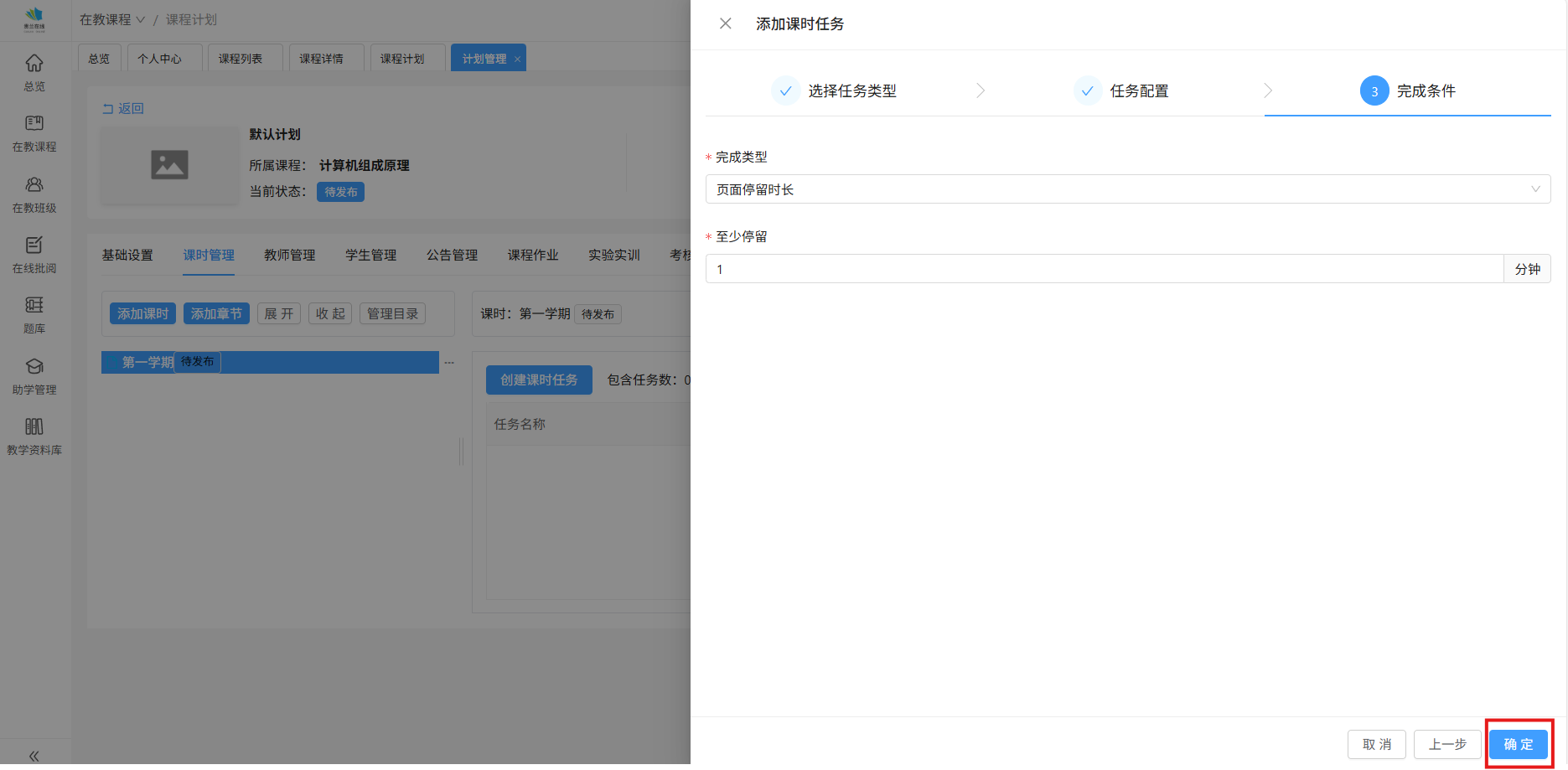Open the 在教课程 breadcrumb dropdown
Viewport: 1568px width, 770px height.
pyautogui.click(x=112, y=19)
